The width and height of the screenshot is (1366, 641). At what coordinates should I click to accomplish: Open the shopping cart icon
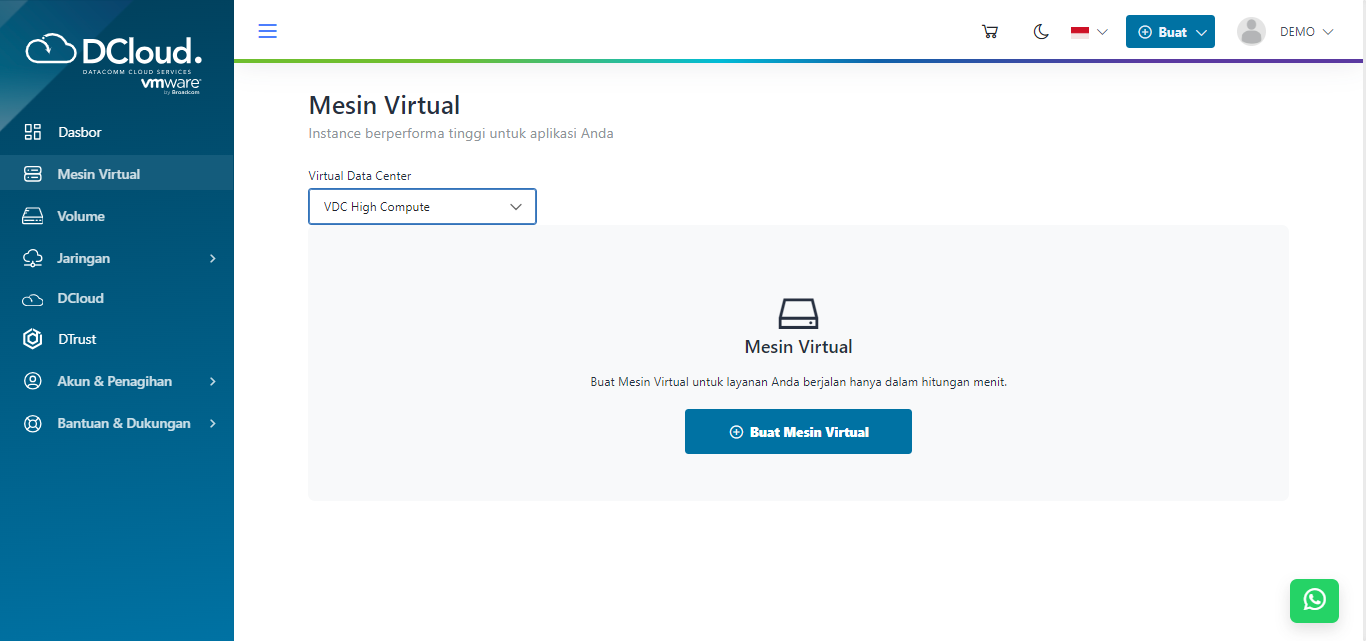[x=989, y=31]
